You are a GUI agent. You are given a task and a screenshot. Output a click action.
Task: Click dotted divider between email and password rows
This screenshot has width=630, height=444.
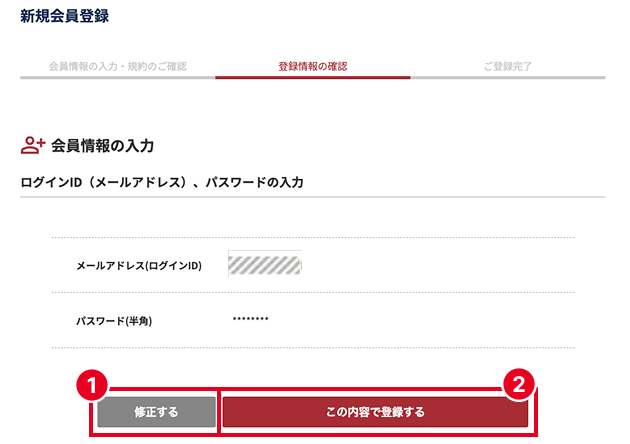click(312, 292)
